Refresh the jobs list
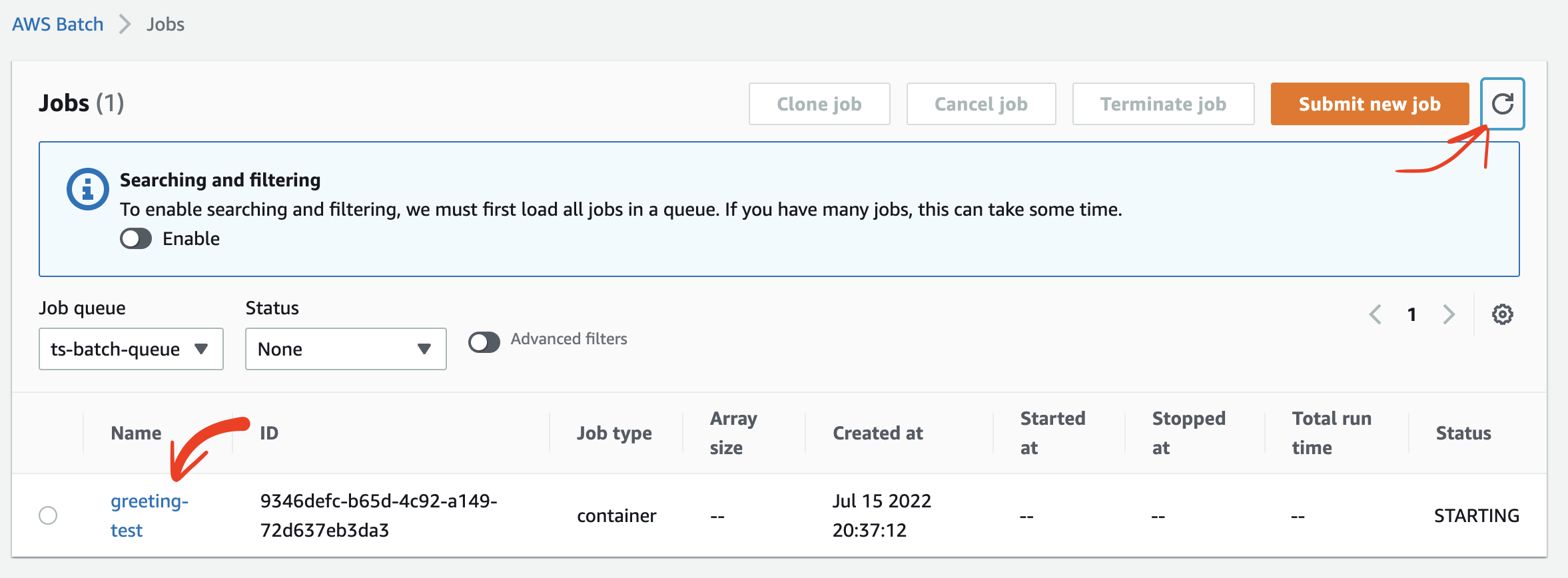Viewport: 1568px width, 578px height. click(1502, 104)
